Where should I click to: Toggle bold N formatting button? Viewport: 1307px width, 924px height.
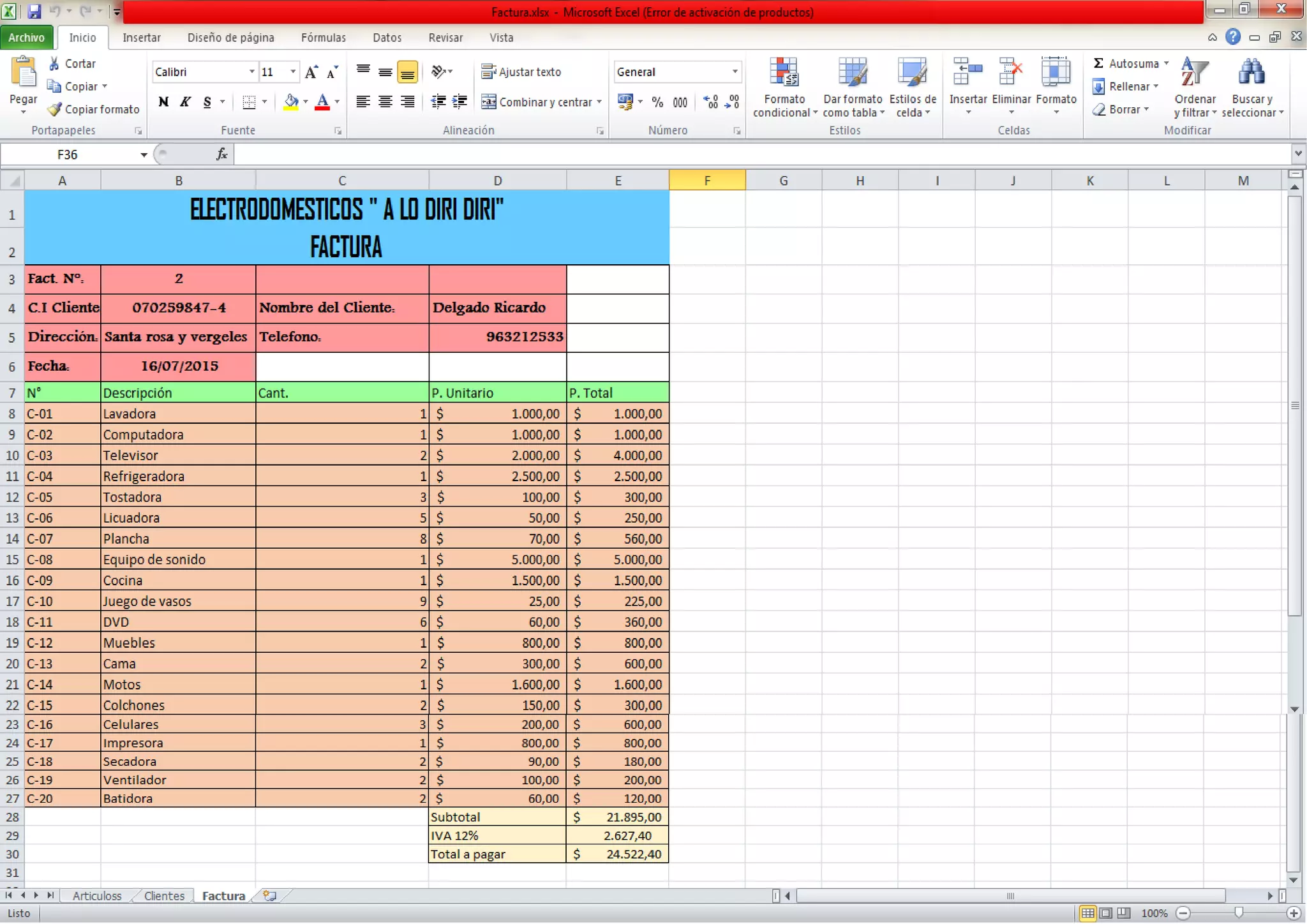click(164, 102)
